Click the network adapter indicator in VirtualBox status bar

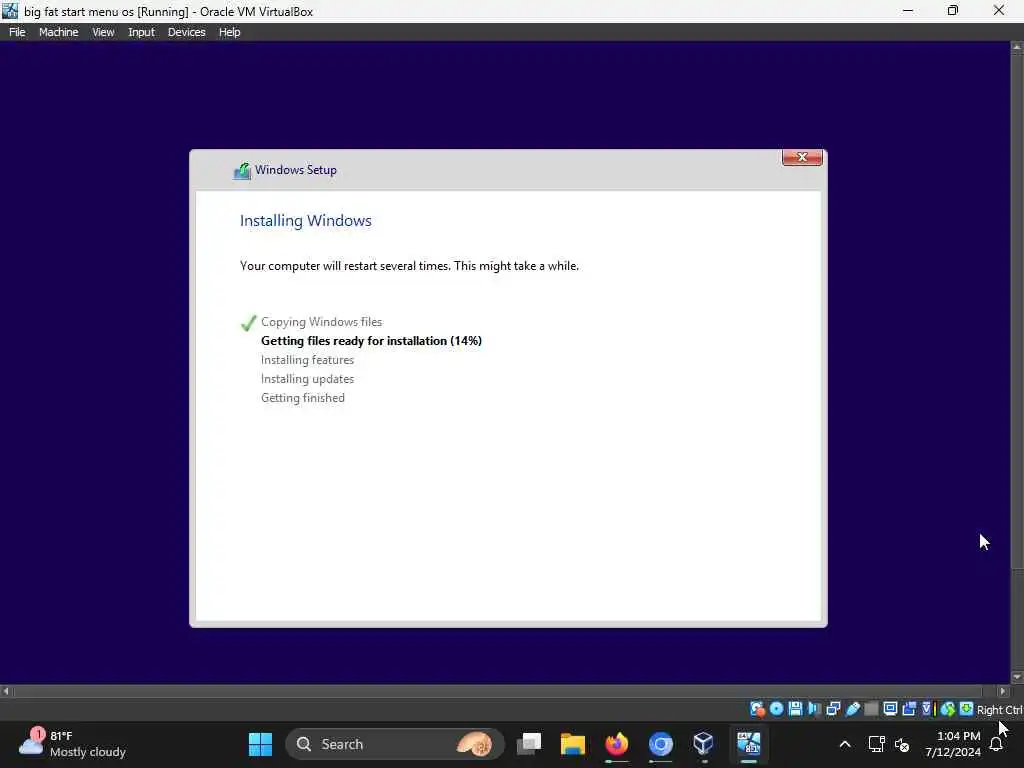tap(833, 709)
